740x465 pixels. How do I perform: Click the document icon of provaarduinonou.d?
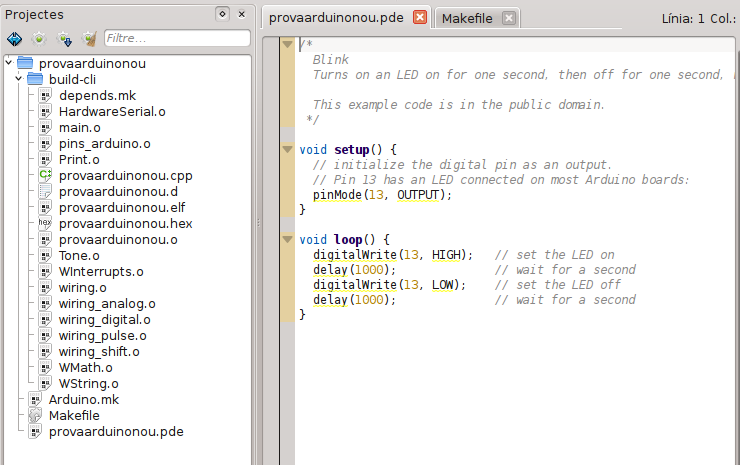(x=45, y=192)
